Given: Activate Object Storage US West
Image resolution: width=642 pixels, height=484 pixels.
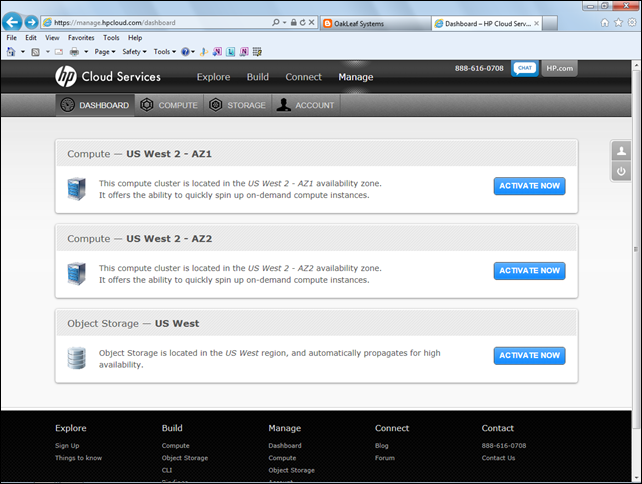Looking at the screenshot, I should point(529,355).
